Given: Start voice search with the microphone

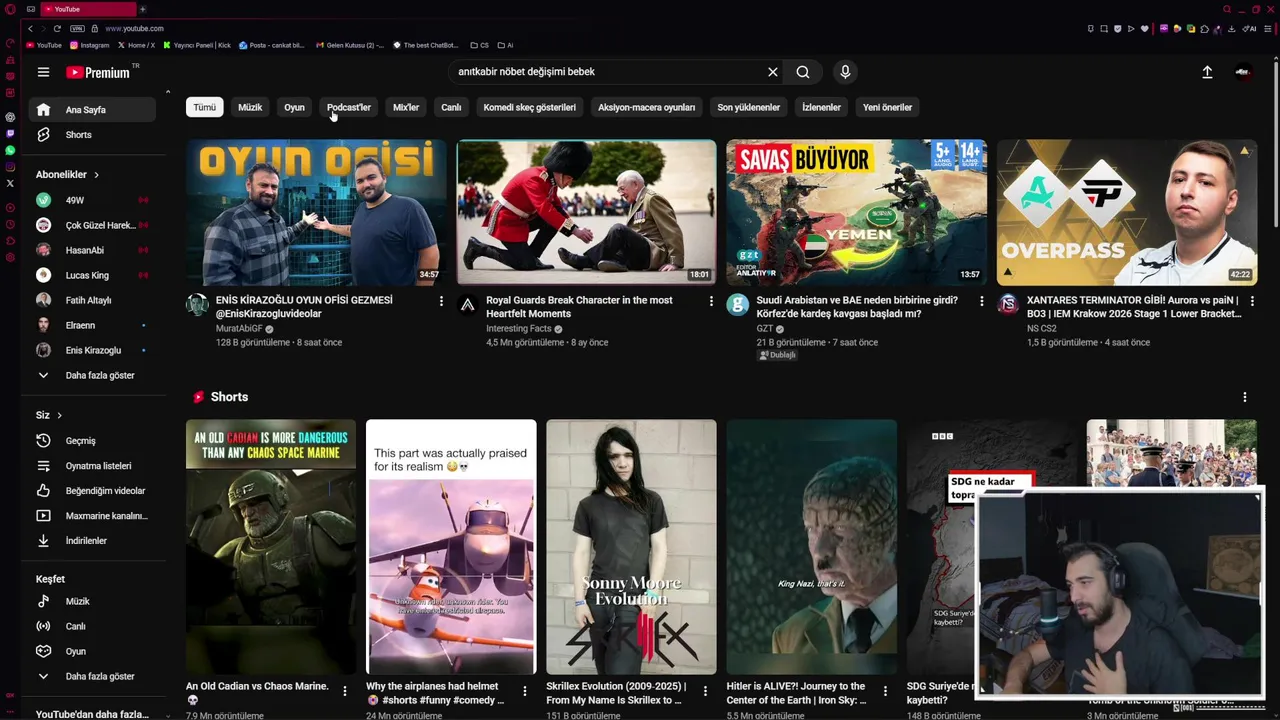Looking at the screenshot, I should click(845, 72).
